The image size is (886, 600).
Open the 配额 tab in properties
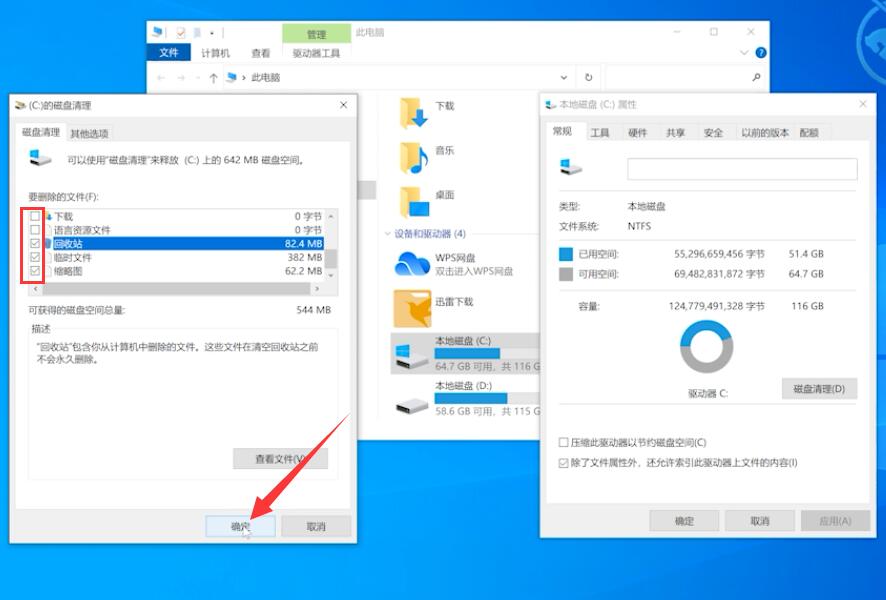(809, 133)
